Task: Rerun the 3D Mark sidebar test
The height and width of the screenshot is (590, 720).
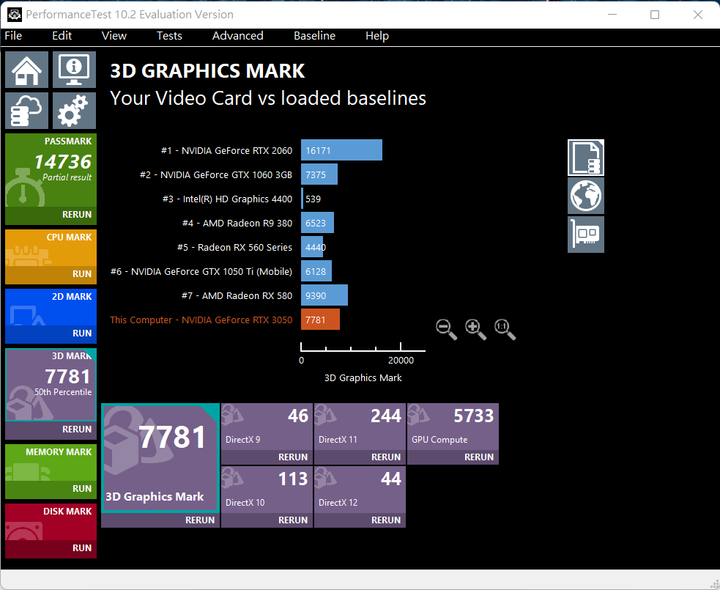Action: coord(51,430)
